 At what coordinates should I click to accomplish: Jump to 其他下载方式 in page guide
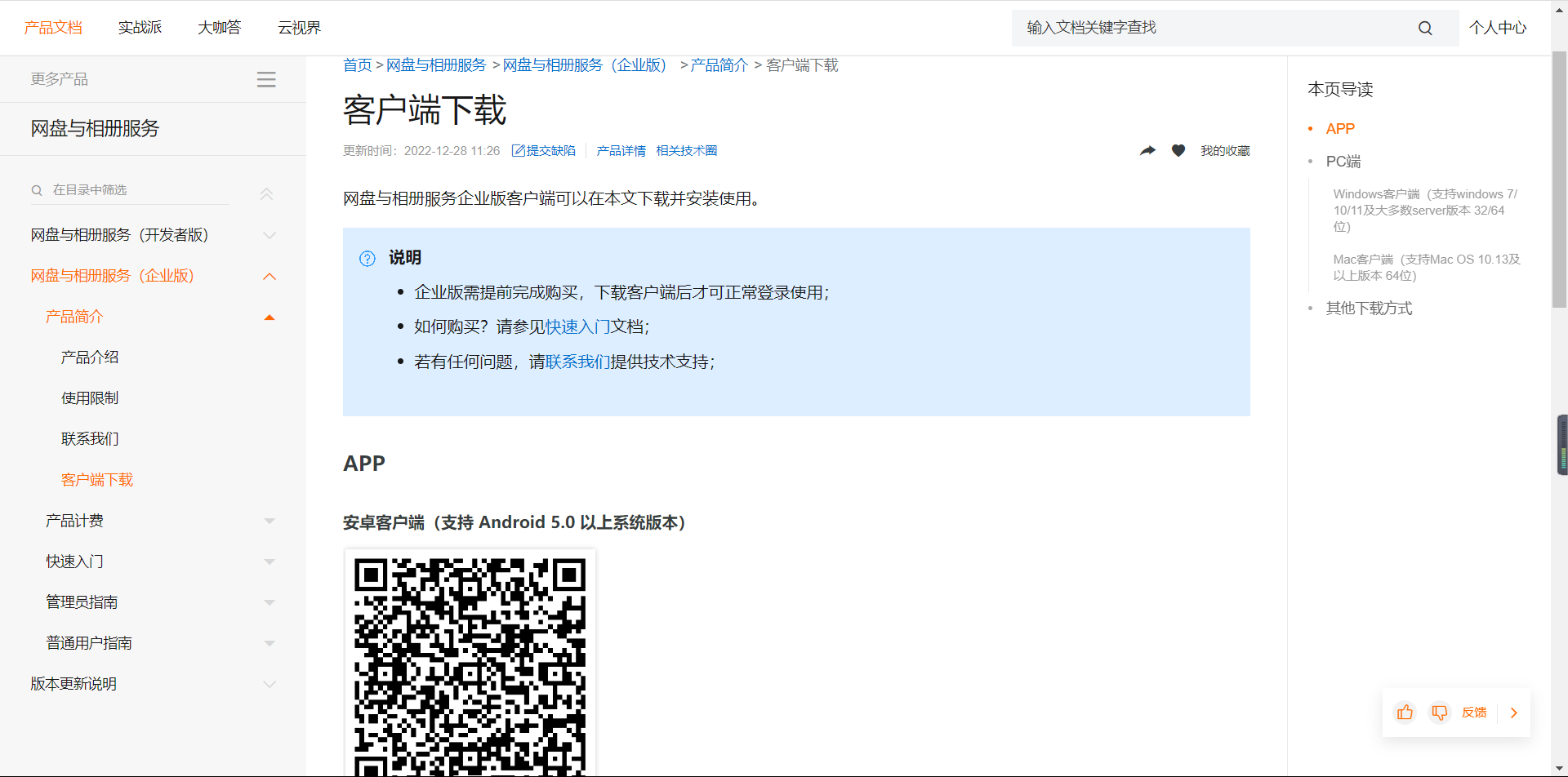click(x=1369, y=309)
